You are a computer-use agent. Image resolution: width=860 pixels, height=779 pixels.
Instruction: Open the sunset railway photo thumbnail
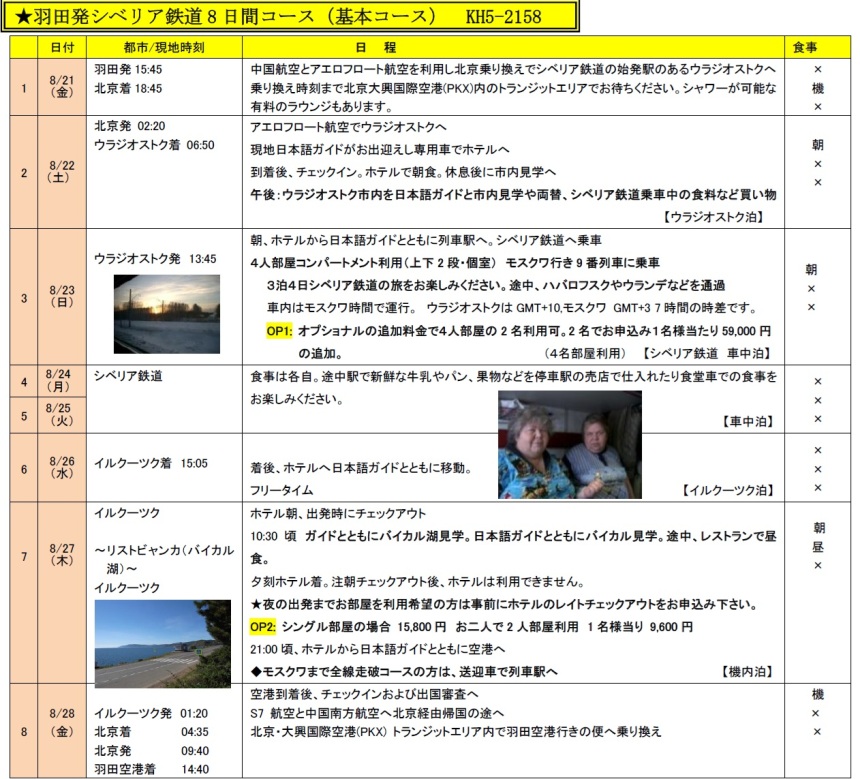(x=167, y=314)
